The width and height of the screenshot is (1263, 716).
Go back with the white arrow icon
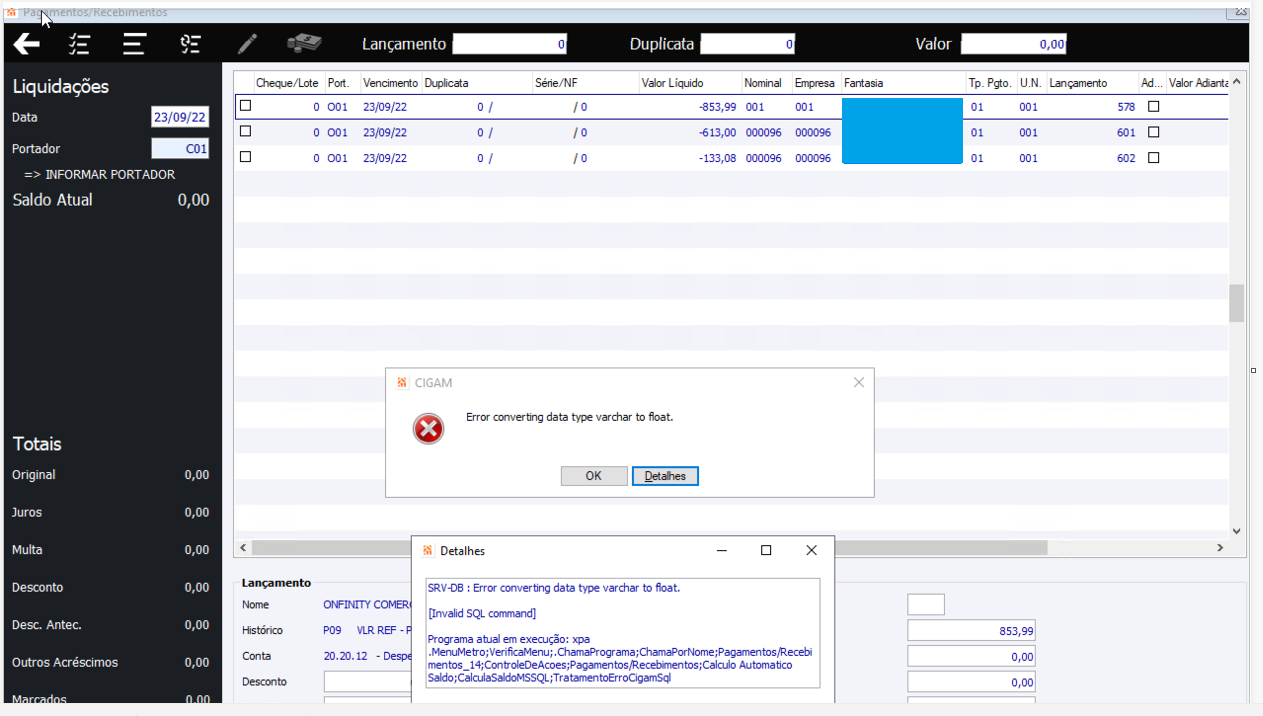tap(26, 44)
